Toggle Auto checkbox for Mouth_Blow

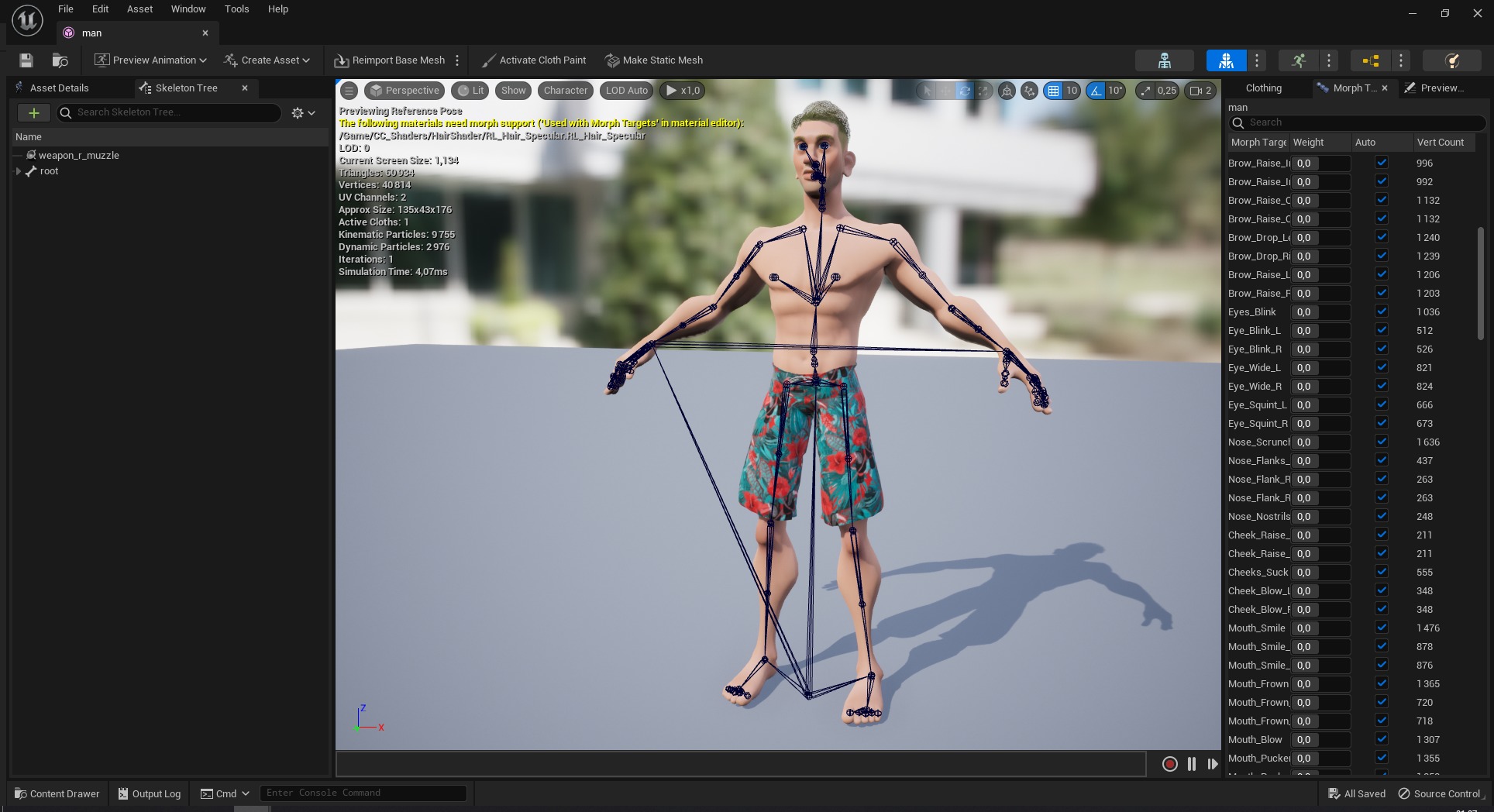point(1382,739)
